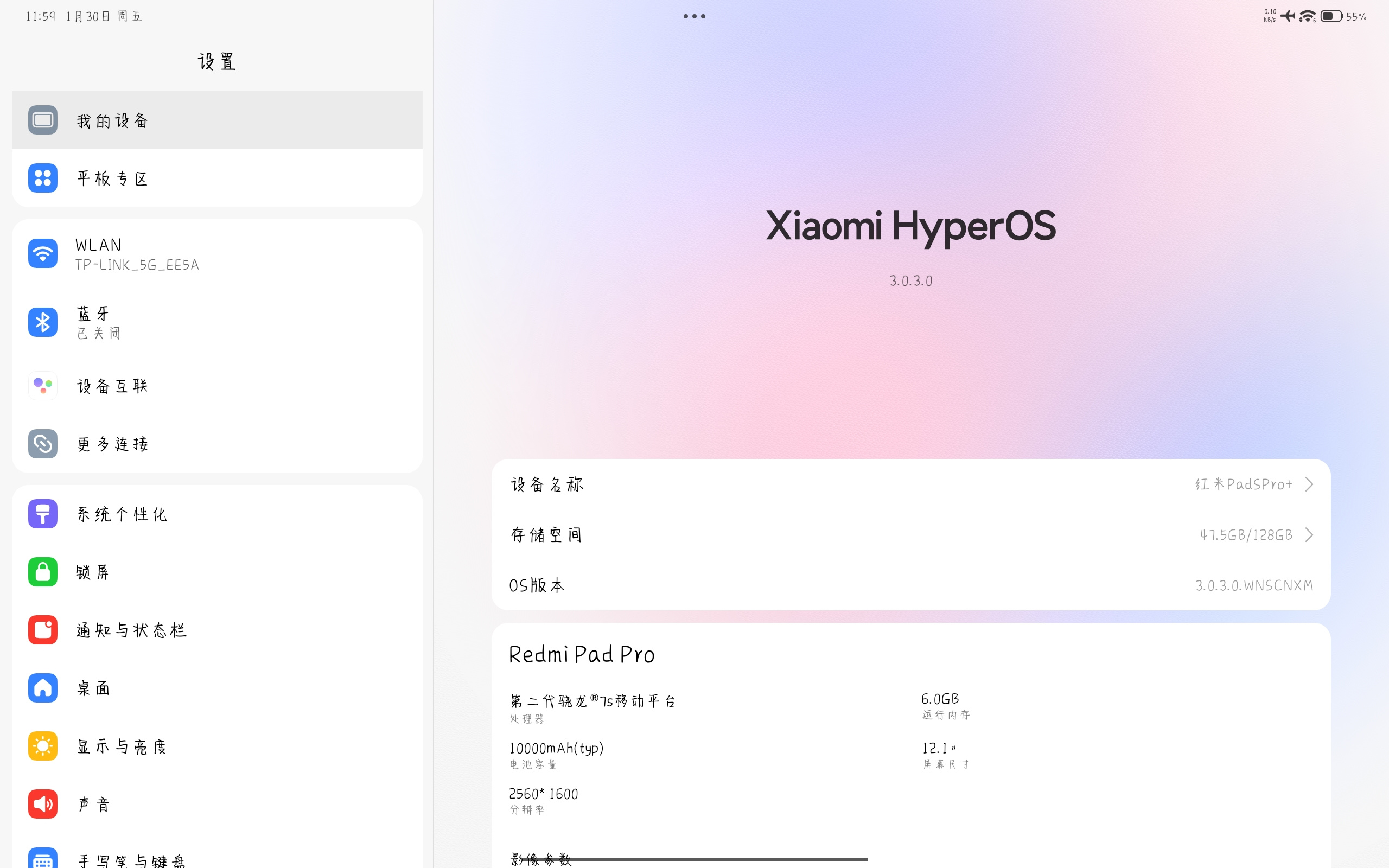This screenshot has height=868, width=1389.
Task: Tap the Wi-Fi signal icon in the status bar
Action: 1308,16
